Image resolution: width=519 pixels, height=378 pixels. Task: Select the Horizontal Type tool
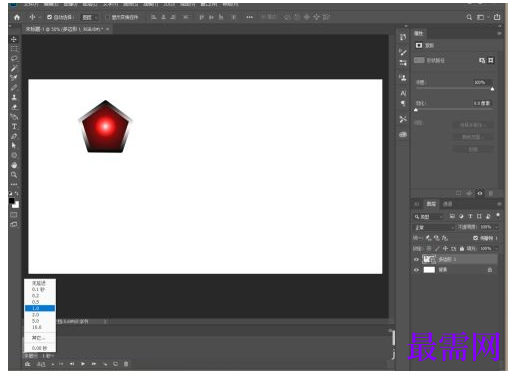pyautogui.click(x=14, y=126)
